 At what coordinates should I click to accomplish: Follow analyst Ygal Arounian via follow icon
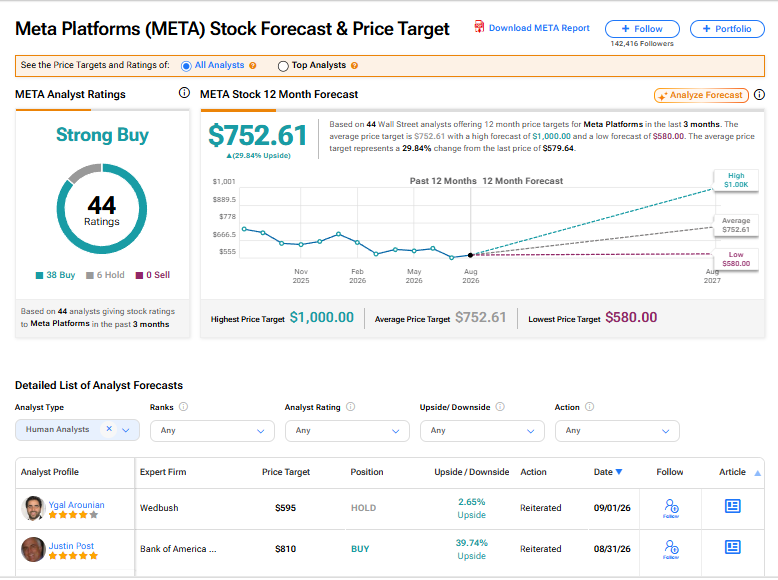coord(671,508)
